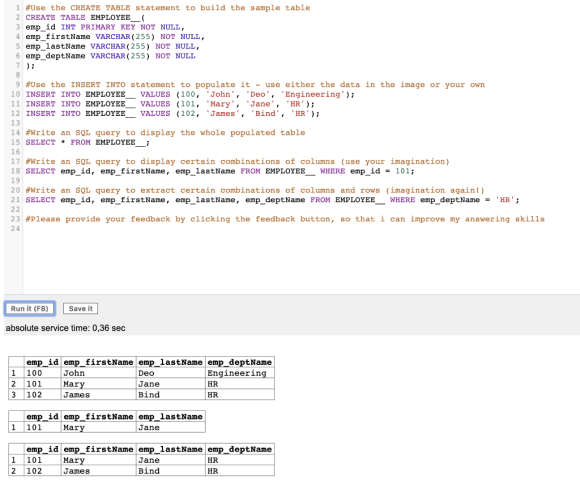Select the 'Jane' cell in the second table
This screenshot has width=580, height=489.
point(171,427)
